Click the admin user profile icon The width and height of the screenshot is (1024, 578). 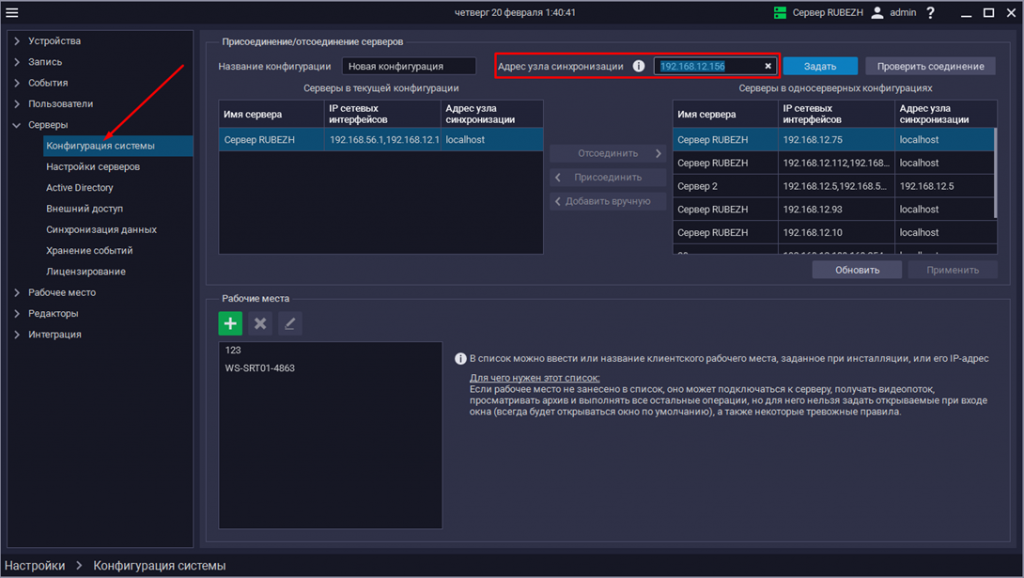pyautogui.click(x=877, y=13)
